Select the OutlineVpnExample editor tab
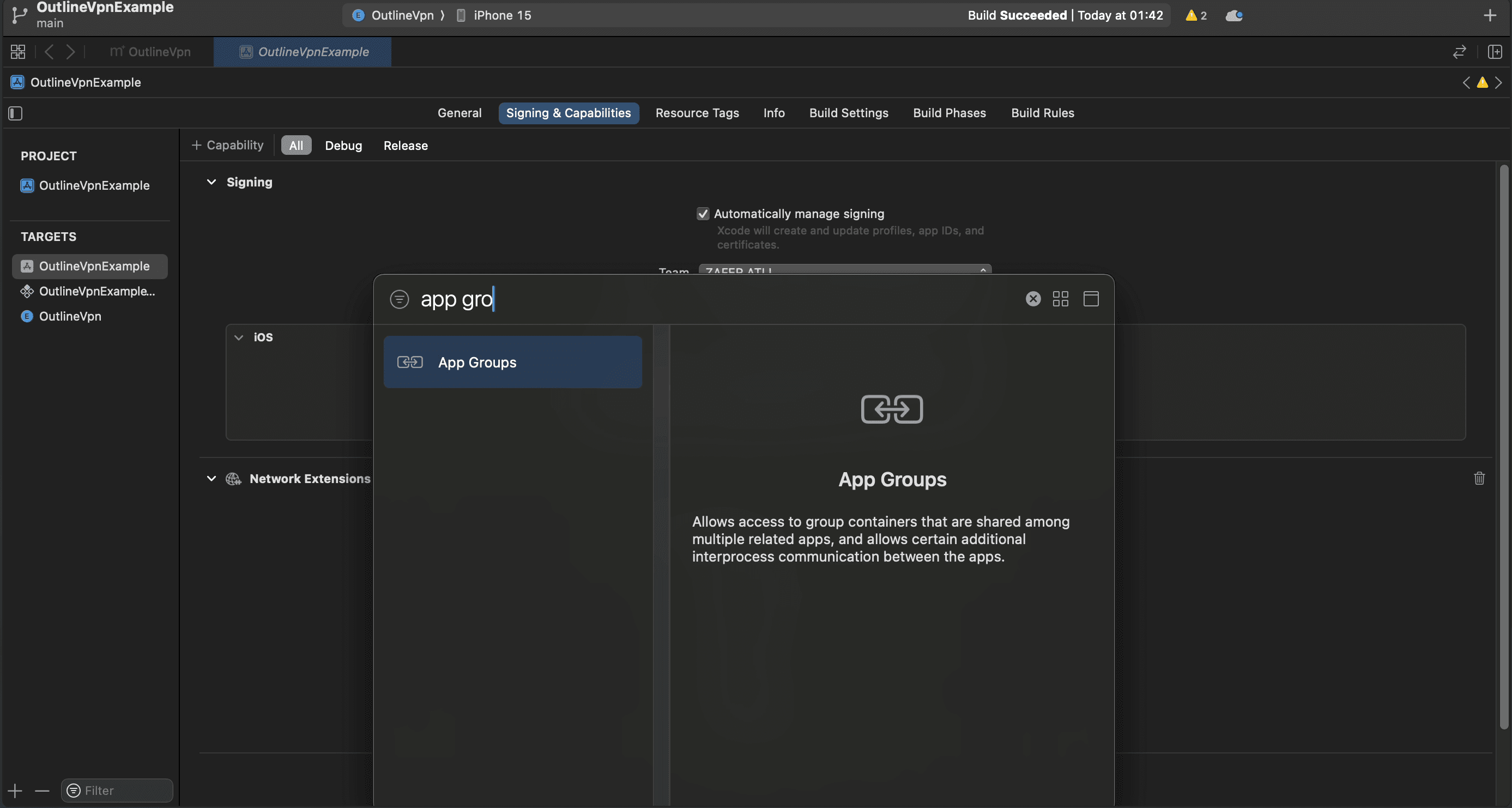The height and width of the screenshot is (808, 1512). [x=303, y=52]
